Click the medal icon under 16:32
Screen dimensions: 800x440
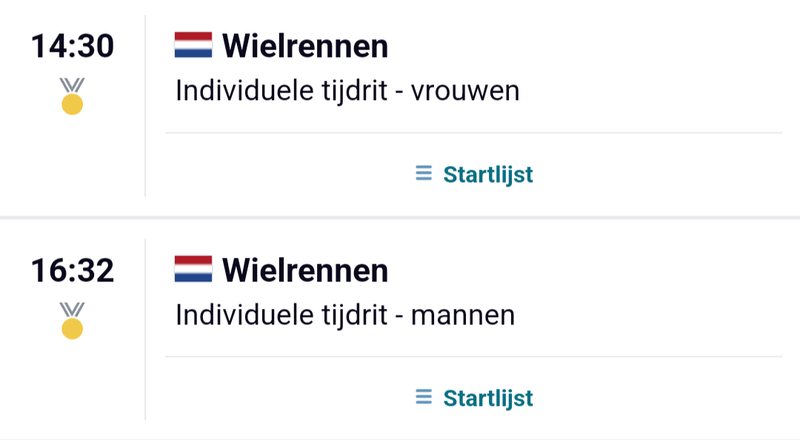72,320
